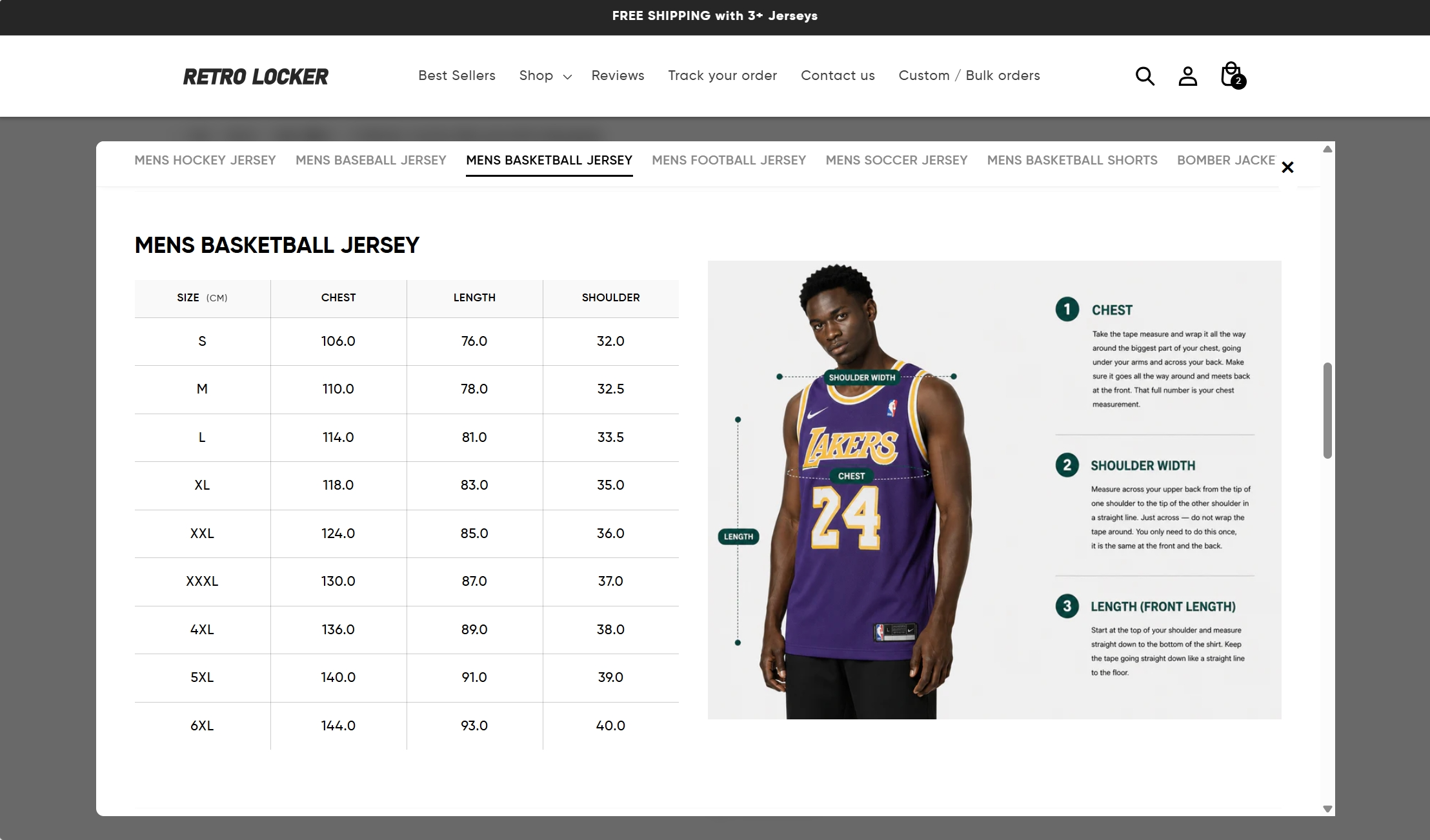Click the XXL size row label

pyautogui.click(x=202, y=534)
